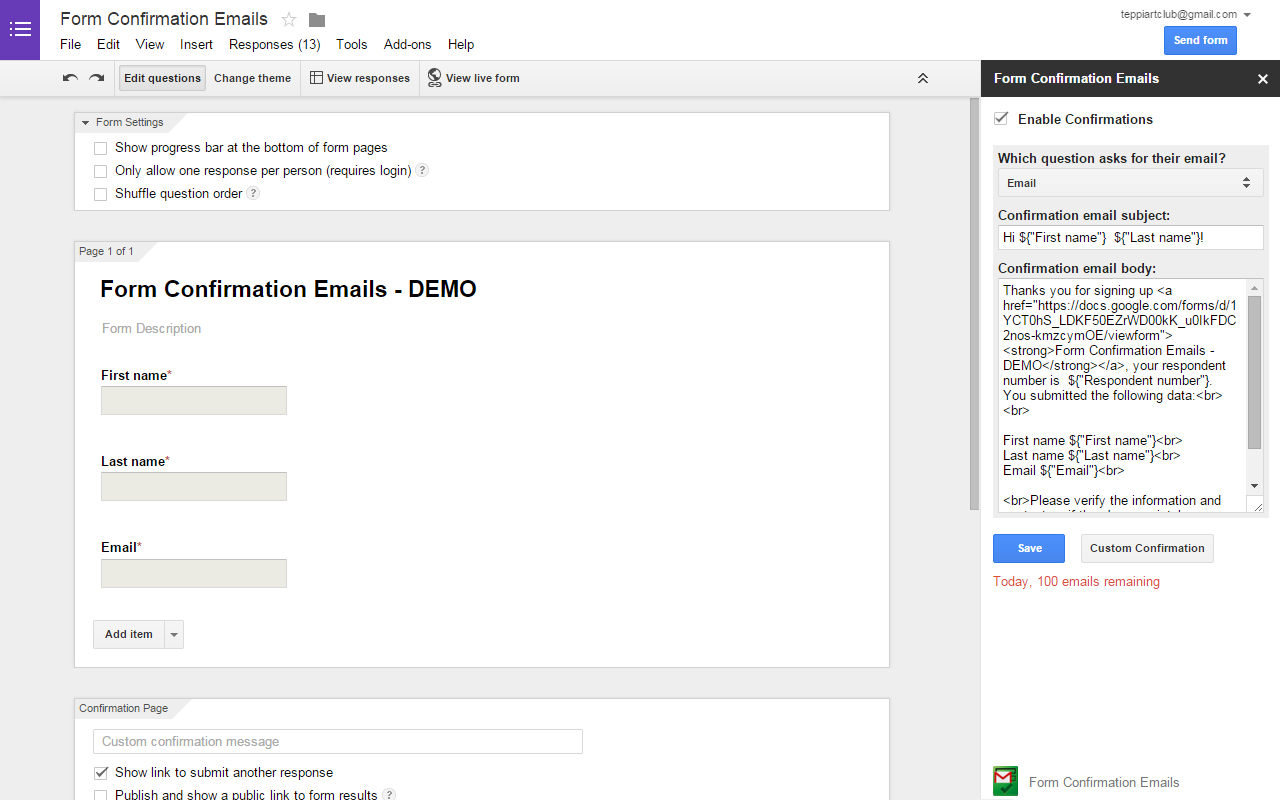Viewport: 1280px width, 800px height.
Task: Click the Form Description placeholder
Action: pyautogui.click(x=151, y=328)
